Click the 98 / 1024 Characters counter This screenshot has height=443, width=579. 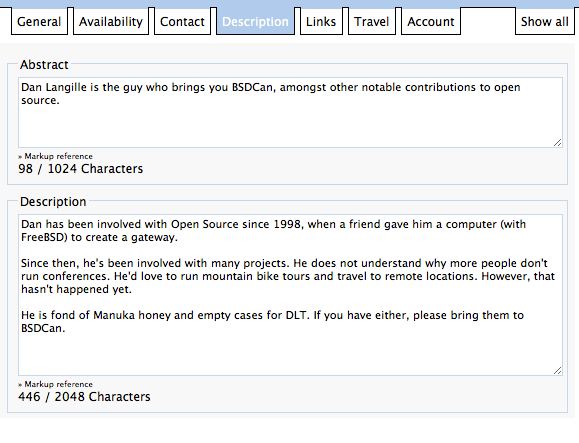coord(80,169)
